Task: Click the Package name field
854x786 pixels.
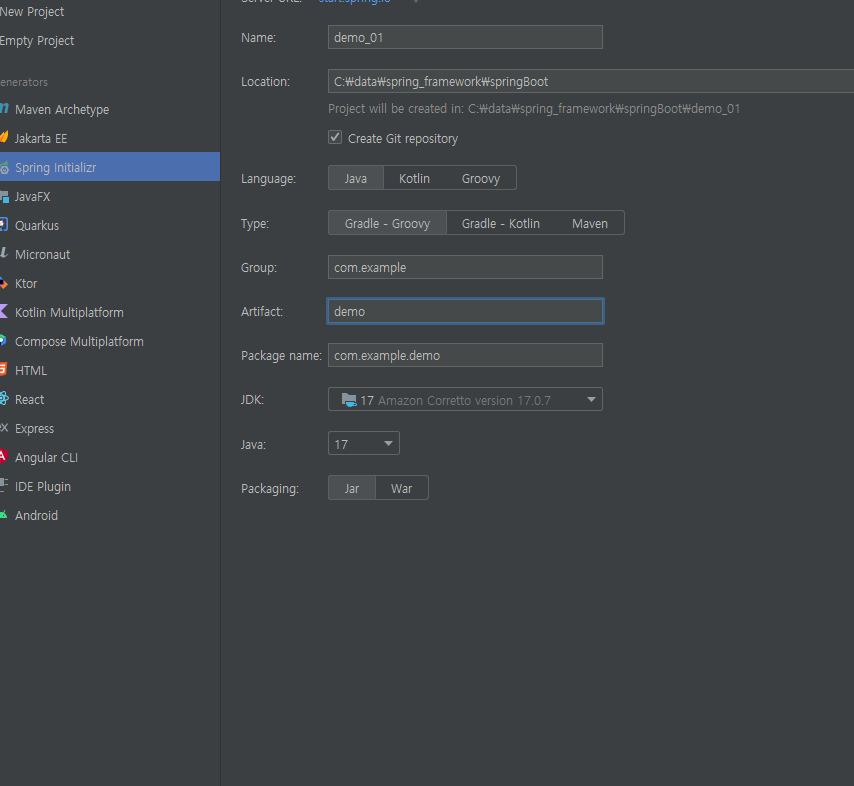Action: pos(465,355)
